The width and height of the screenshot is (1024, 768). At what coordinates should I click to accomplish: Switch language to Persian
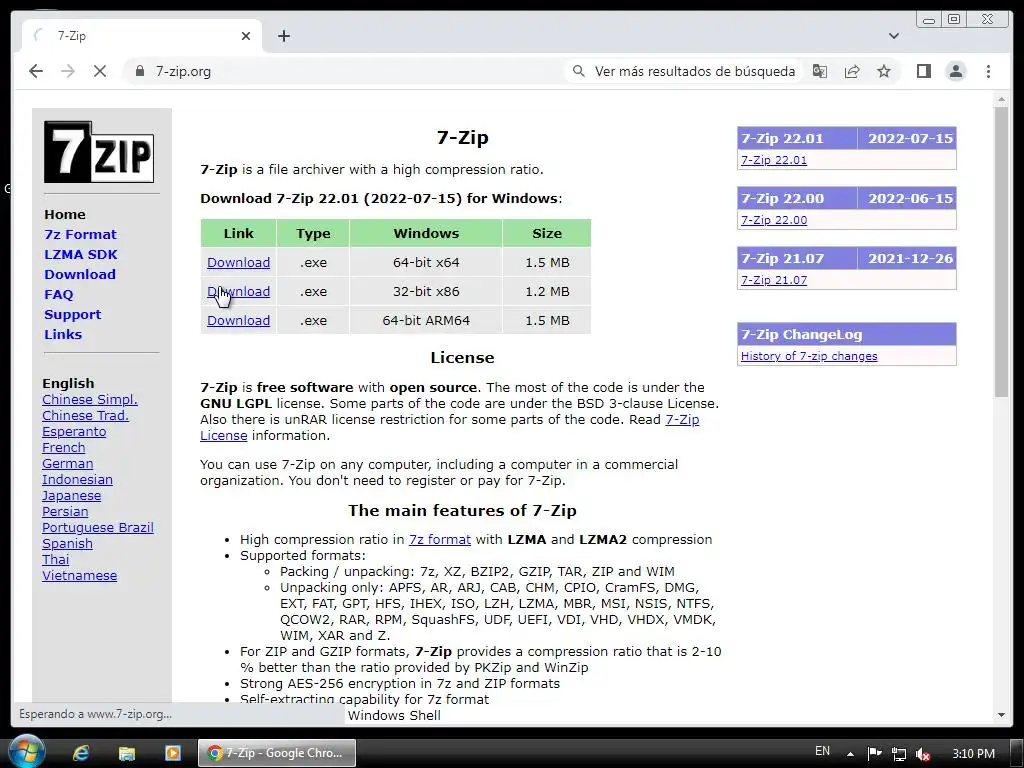pyautogui.click(x=65, y=511)
